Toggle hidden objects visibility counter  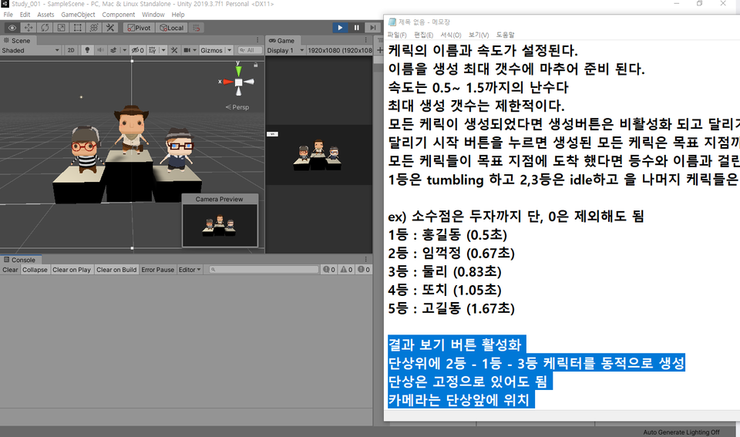[137, 50]
